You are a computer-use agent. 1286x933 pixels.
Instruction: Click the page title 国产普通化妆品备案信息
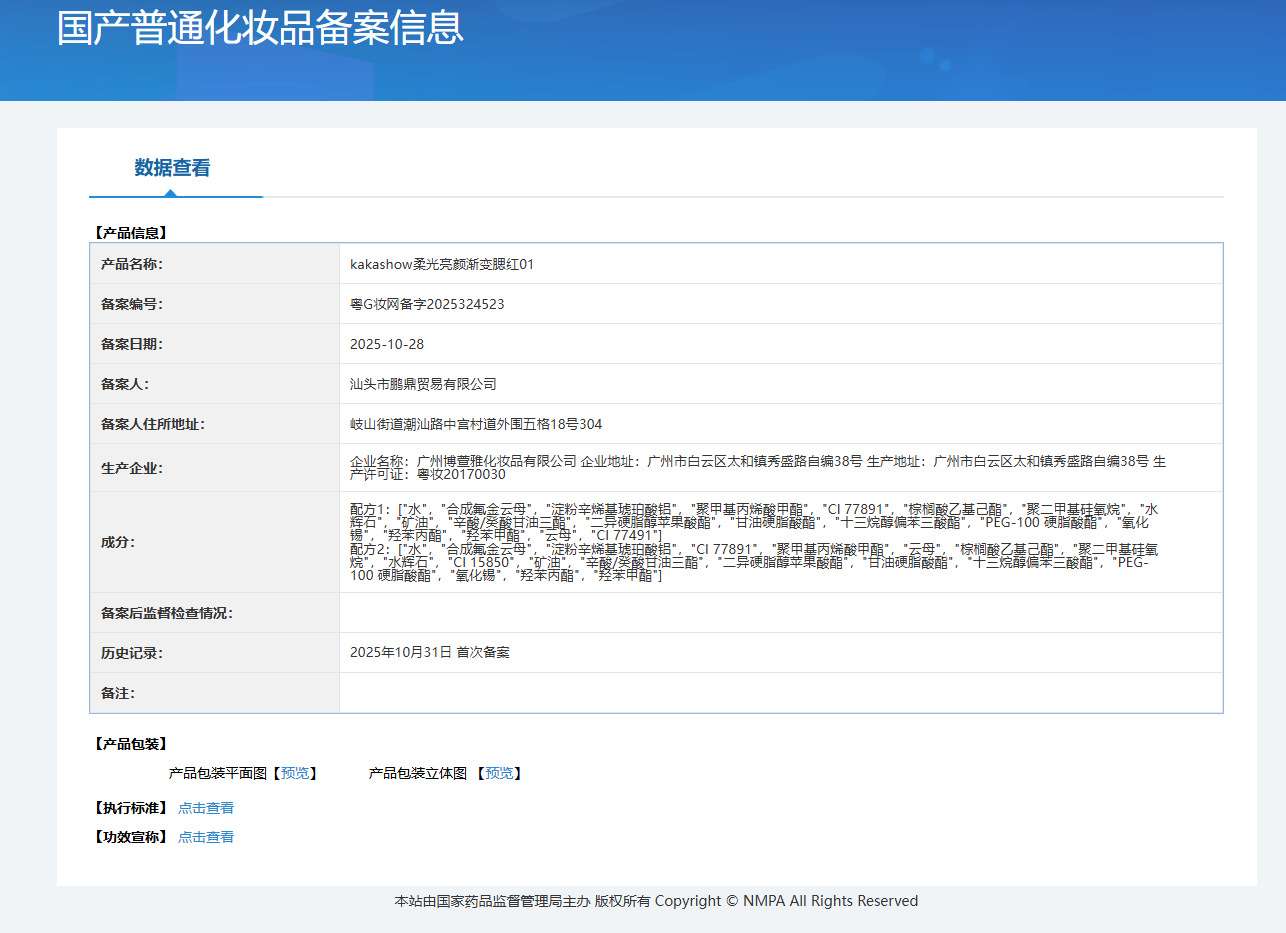pos(261,27)
